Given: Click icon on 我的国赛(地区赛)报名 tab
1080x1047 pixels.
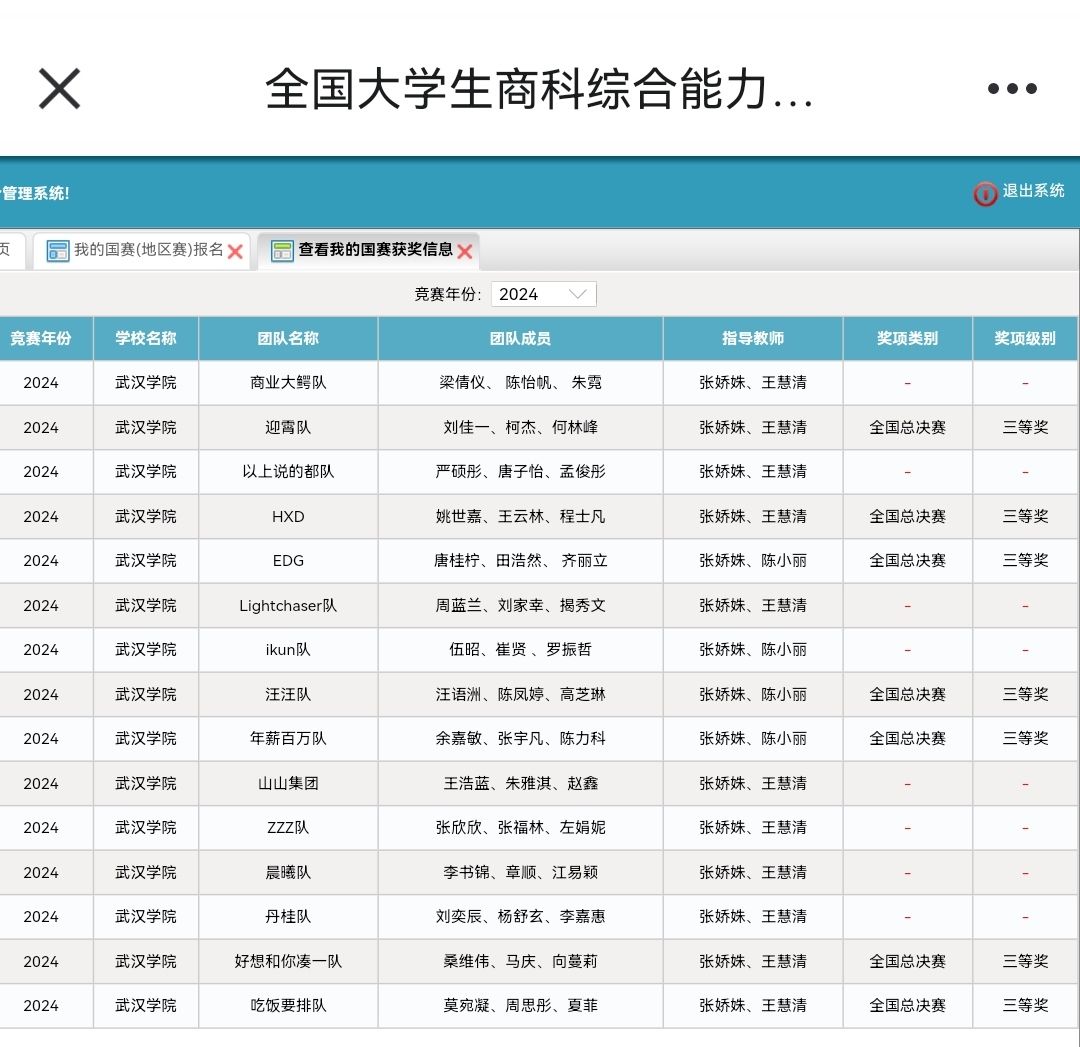Looking at the screenshot, I should [x=58, y=251].
